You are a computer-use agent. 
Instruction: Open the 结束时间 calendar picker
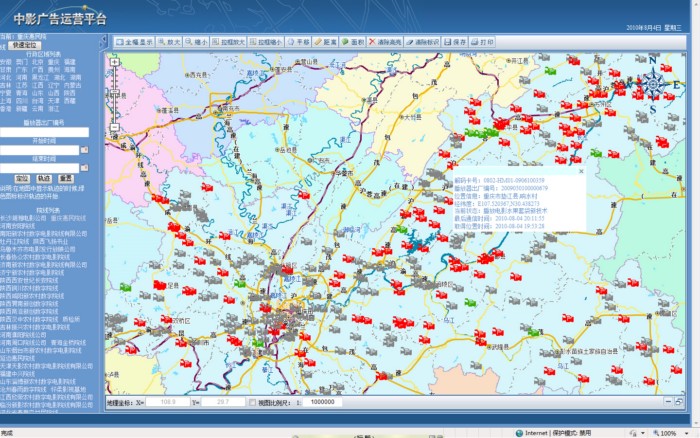click(x=84, y=166)
